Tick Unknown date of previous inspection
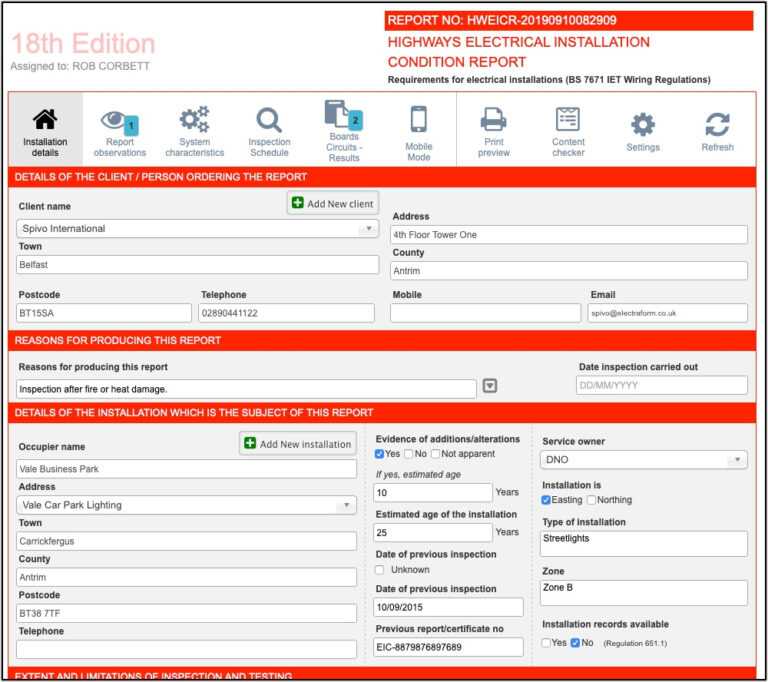Viewport: 768px width, 682px height. [x=379, y=570]
